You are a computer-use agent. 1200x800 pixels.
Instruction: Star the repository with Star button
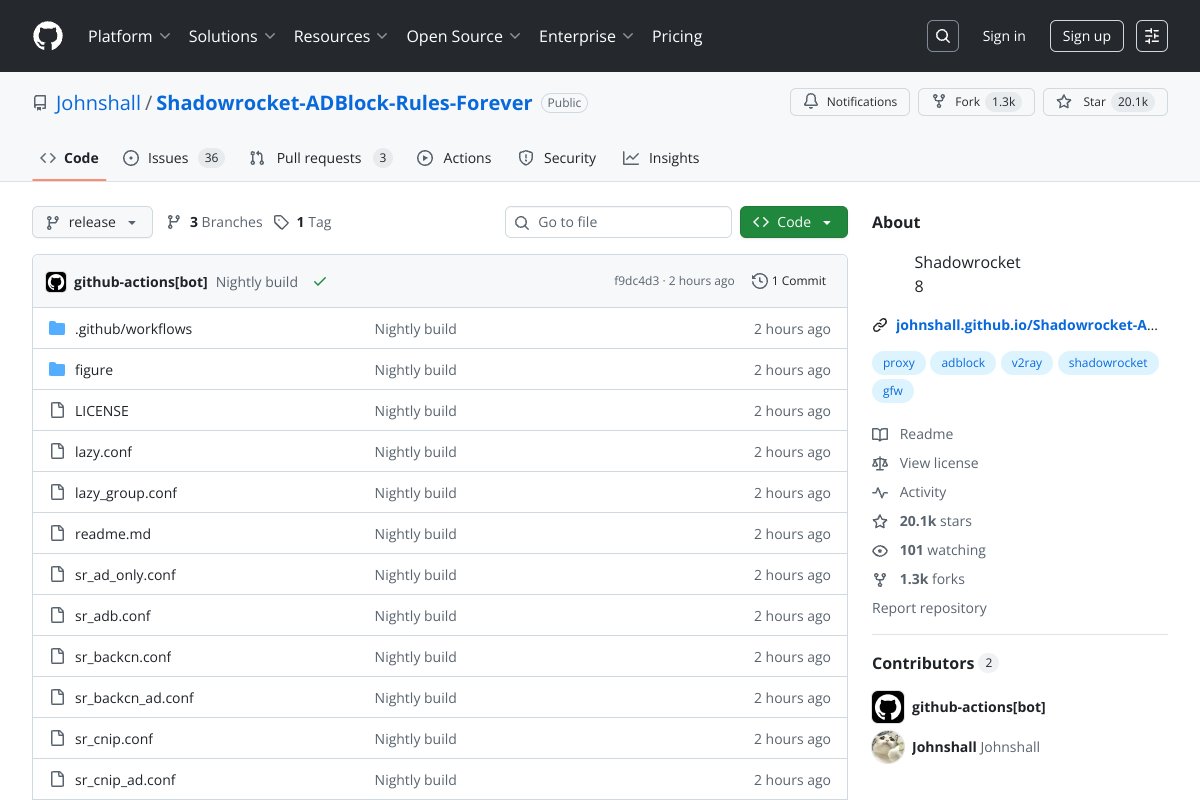tap(1105, 102)
